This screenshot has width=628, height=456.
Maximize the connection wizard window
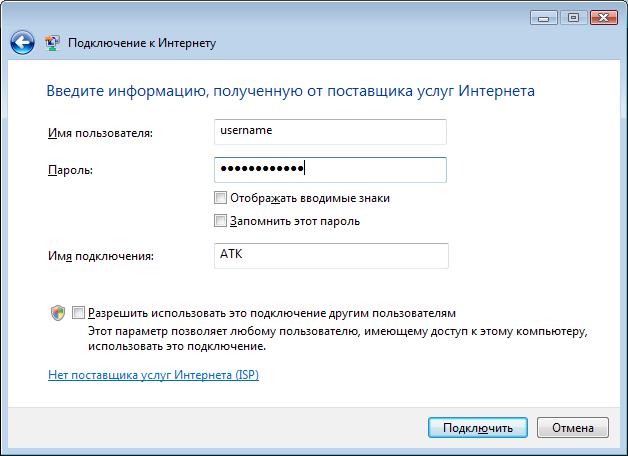click(574, 18)
